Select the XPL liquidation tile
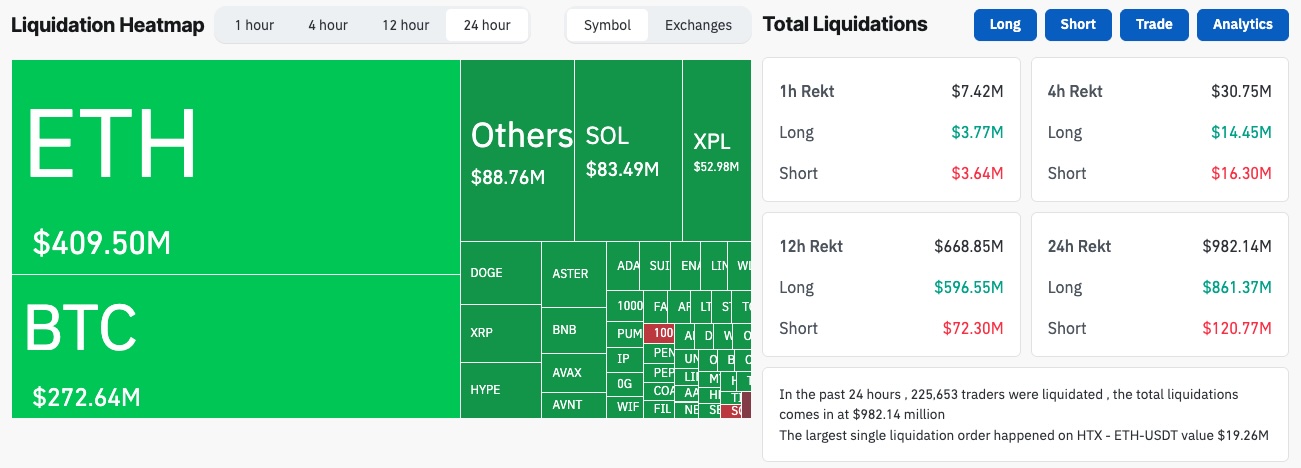 coord(716,150)
